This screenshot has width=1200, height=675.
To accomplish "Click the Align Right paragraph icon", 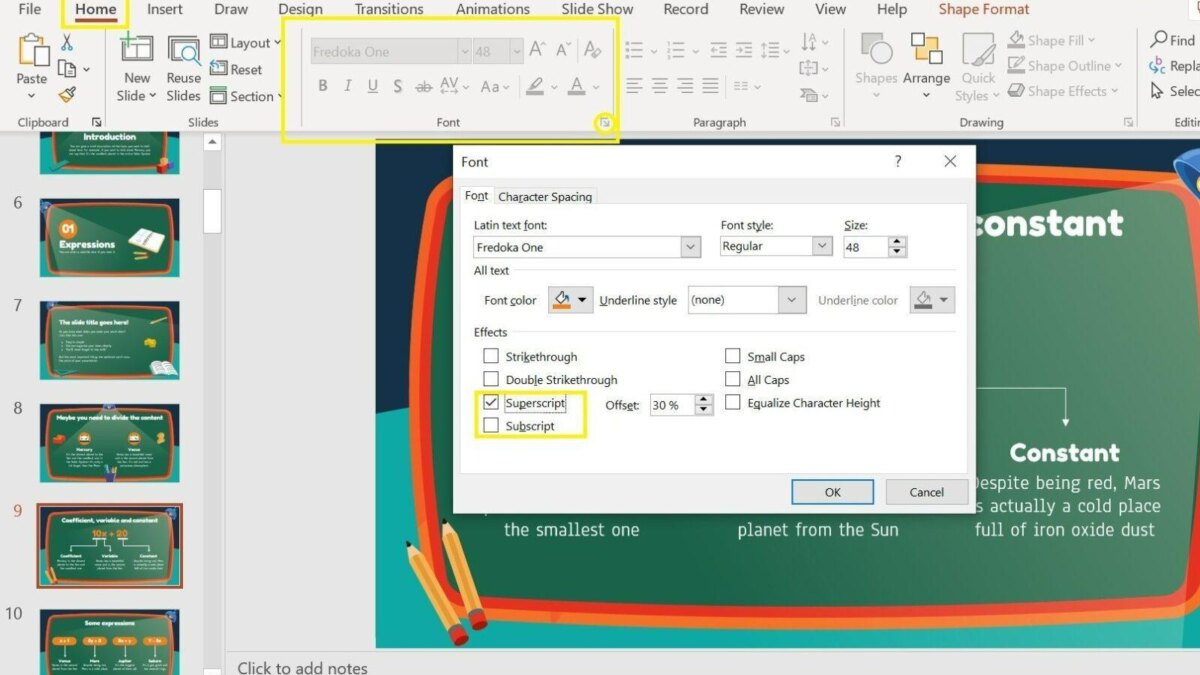I will point(685,86).
